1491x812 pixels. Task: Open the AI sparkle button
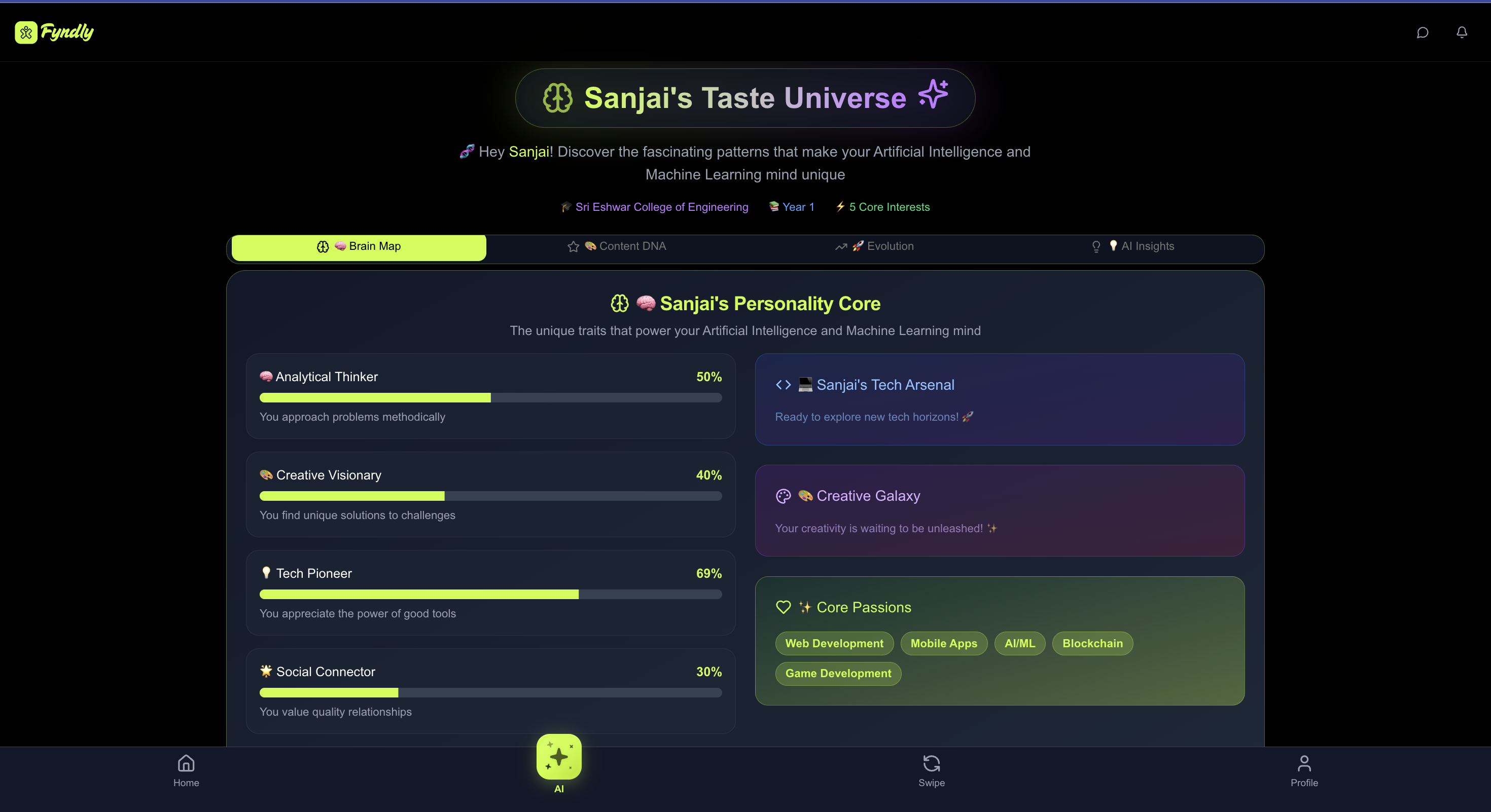(x=558, y=757)
